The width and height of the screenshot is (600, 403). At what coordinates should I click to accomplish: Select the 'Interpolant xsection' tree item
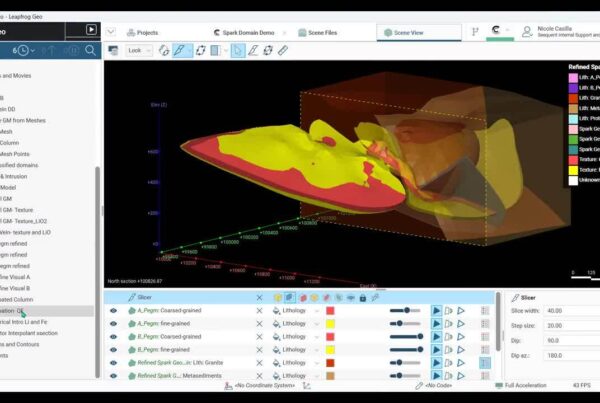coord(29,333)
